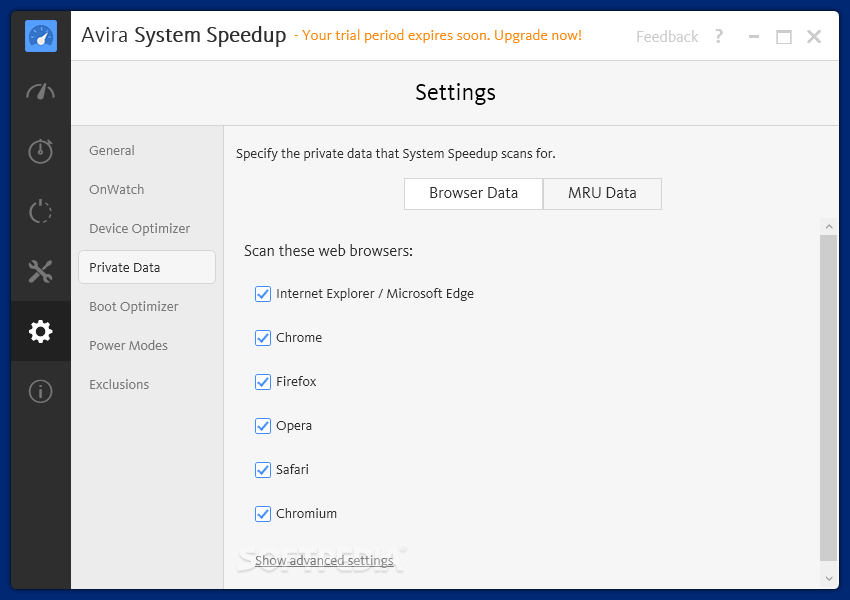Open the speedometer status sidebar icon

click(41, 92)
